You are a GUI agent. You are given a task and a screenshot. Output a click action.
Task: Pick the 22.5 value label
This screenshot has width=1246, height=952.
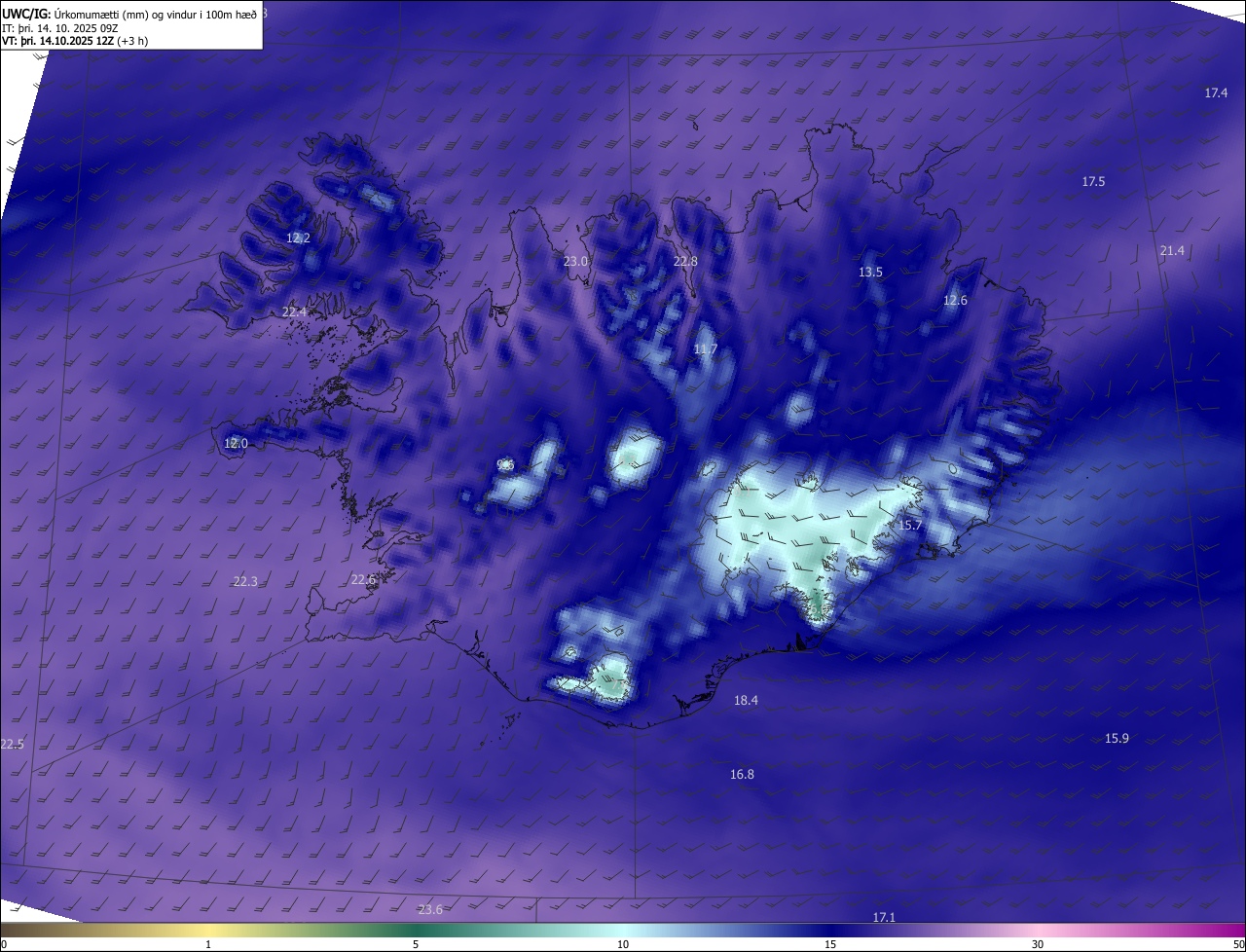[12, 745]
